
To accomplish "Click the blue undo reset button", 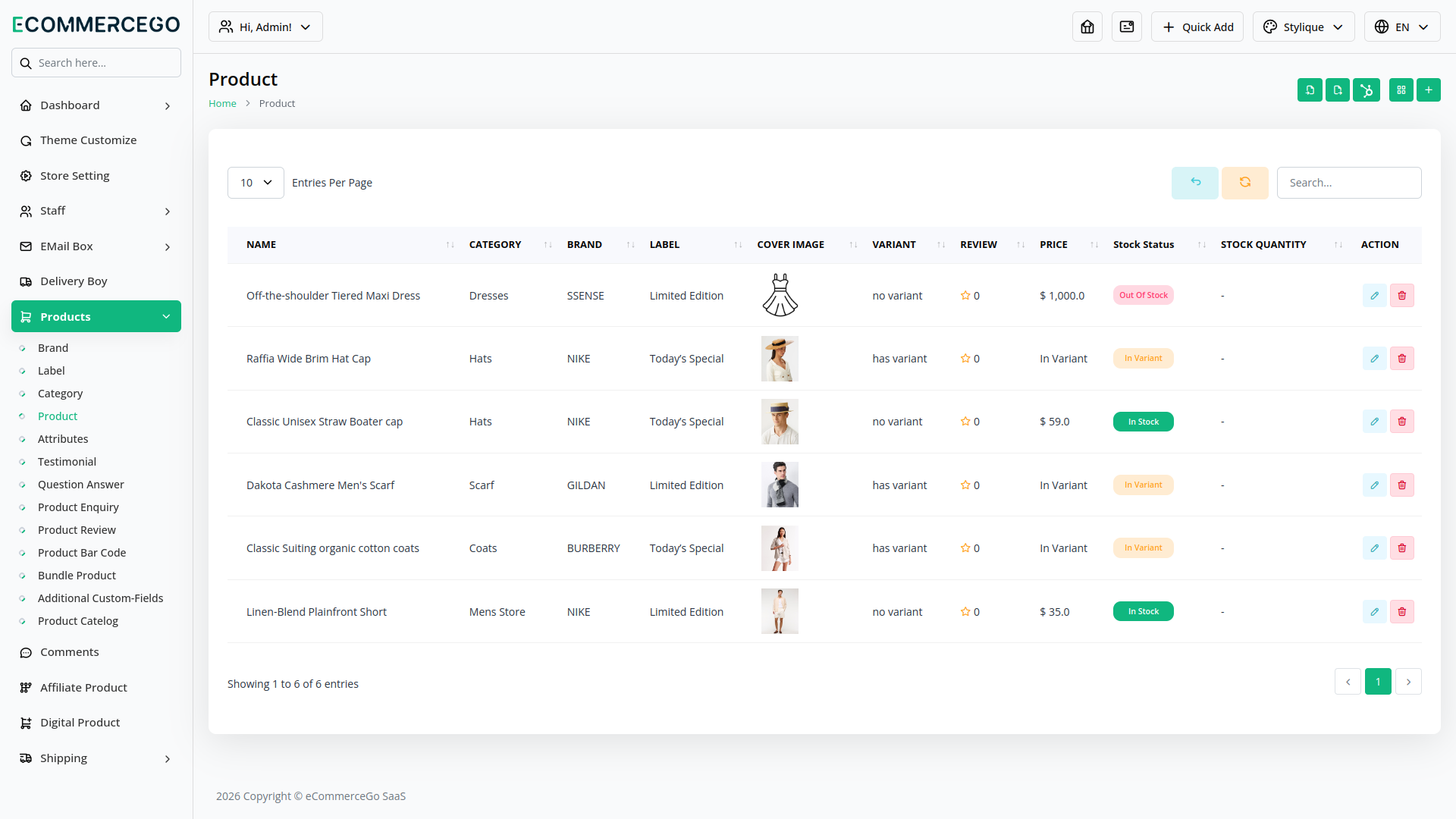I will [1194, 183].
